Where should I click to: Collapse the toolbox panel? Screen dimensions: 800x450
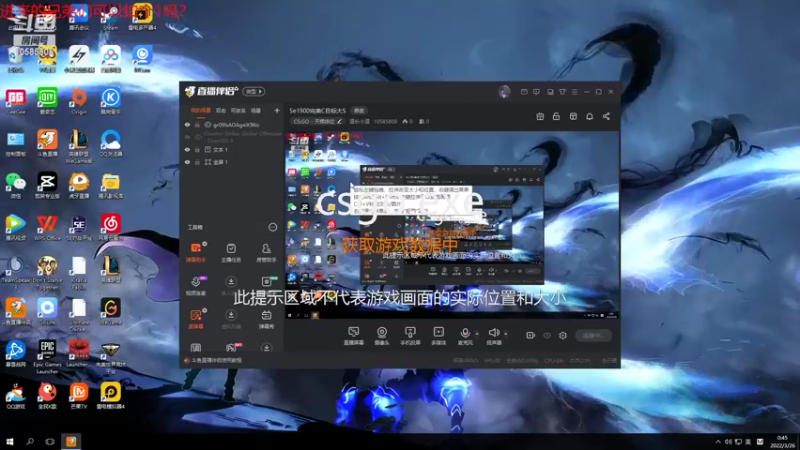click(x=273, y=227)
